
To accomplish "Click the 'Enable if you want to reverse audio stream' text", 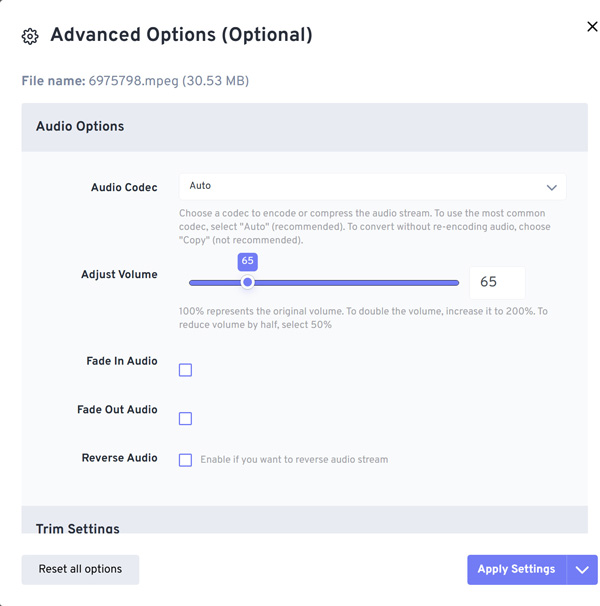I will (294, 460).
